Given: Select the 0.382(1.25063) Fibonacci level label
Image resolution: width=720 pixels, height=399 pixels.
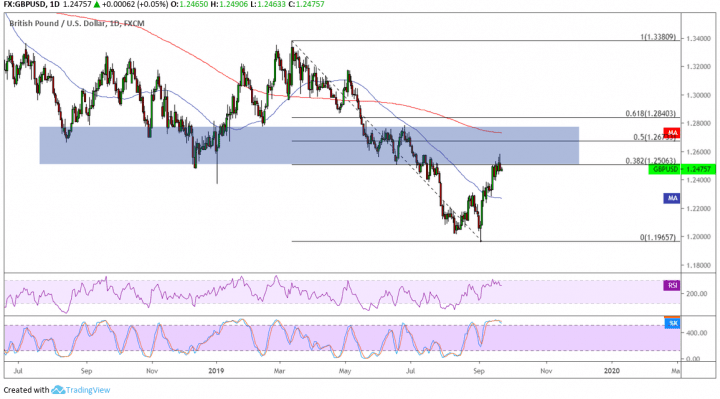Looking at the screenshot, I should pos(650,161).
